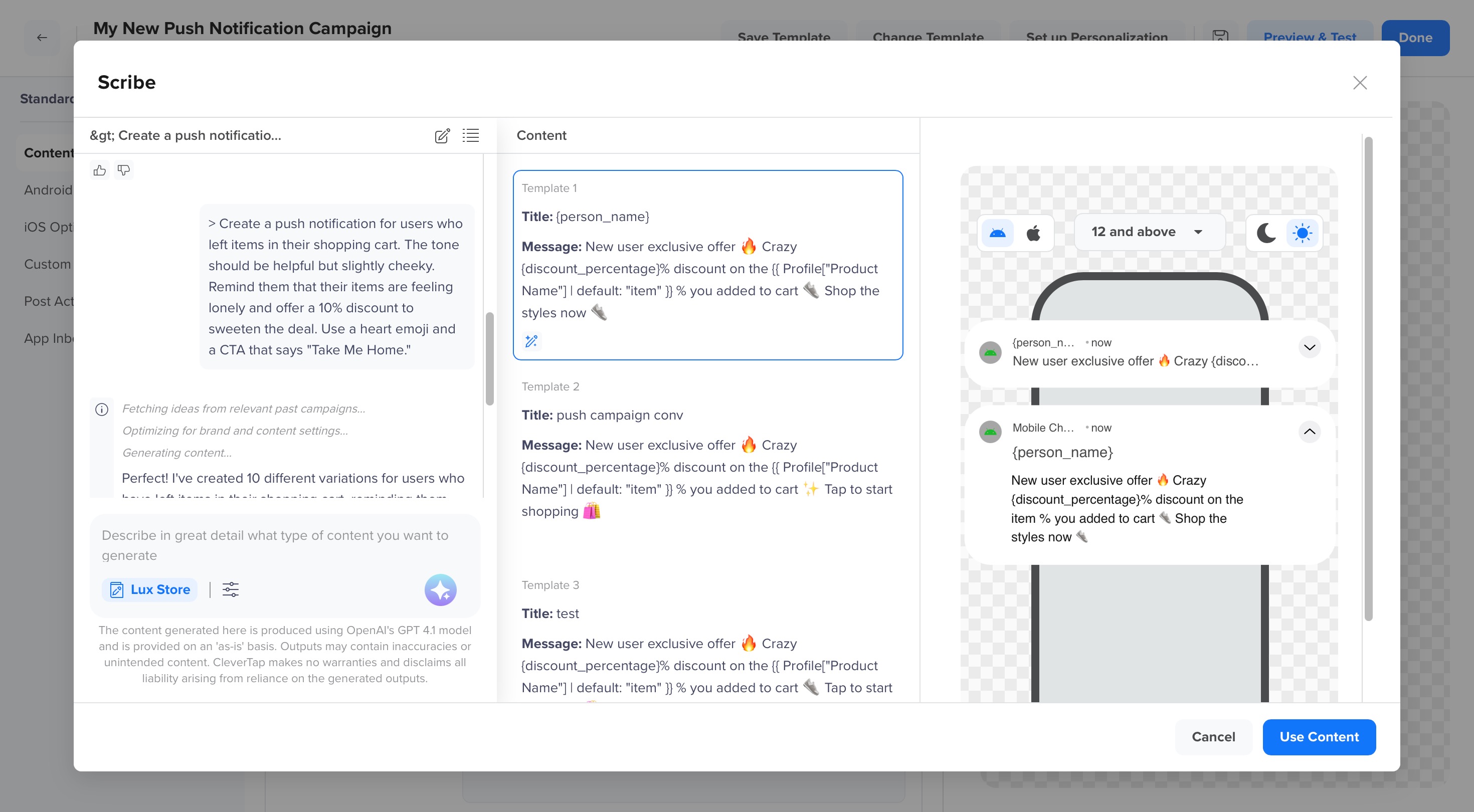Collapse the expanded Mobile Ch… notification preview
The width and height of the screenshot is (1474, 812).
1309,432
